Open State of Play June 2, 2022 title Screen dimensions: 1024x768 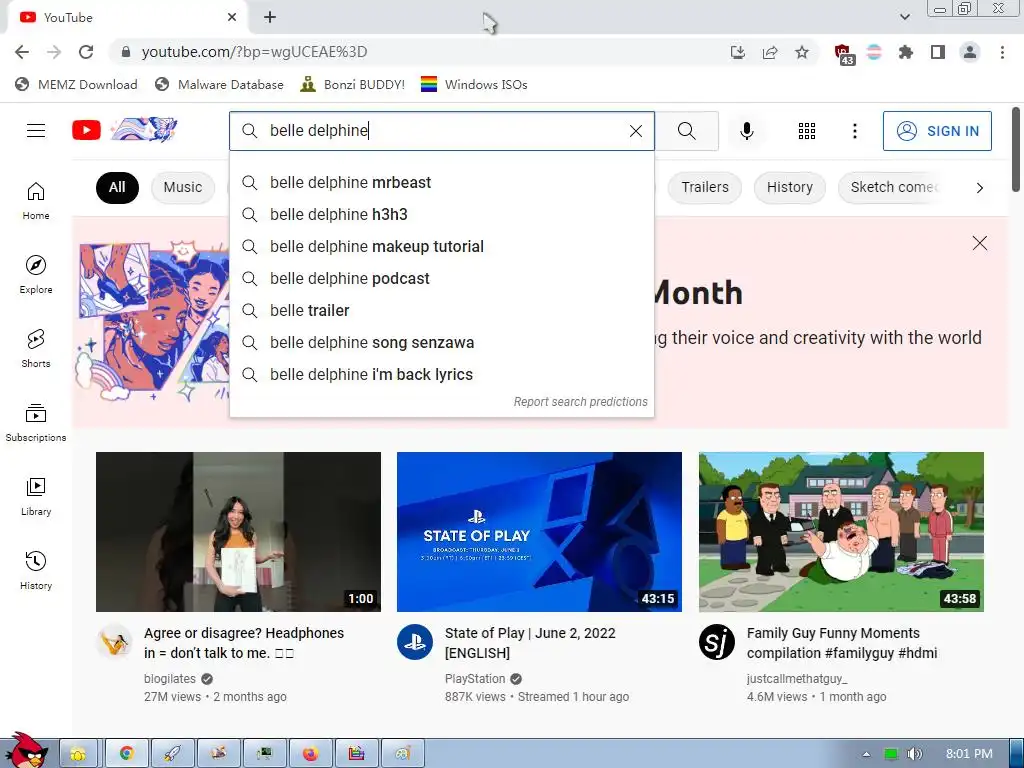click(530, 643)
